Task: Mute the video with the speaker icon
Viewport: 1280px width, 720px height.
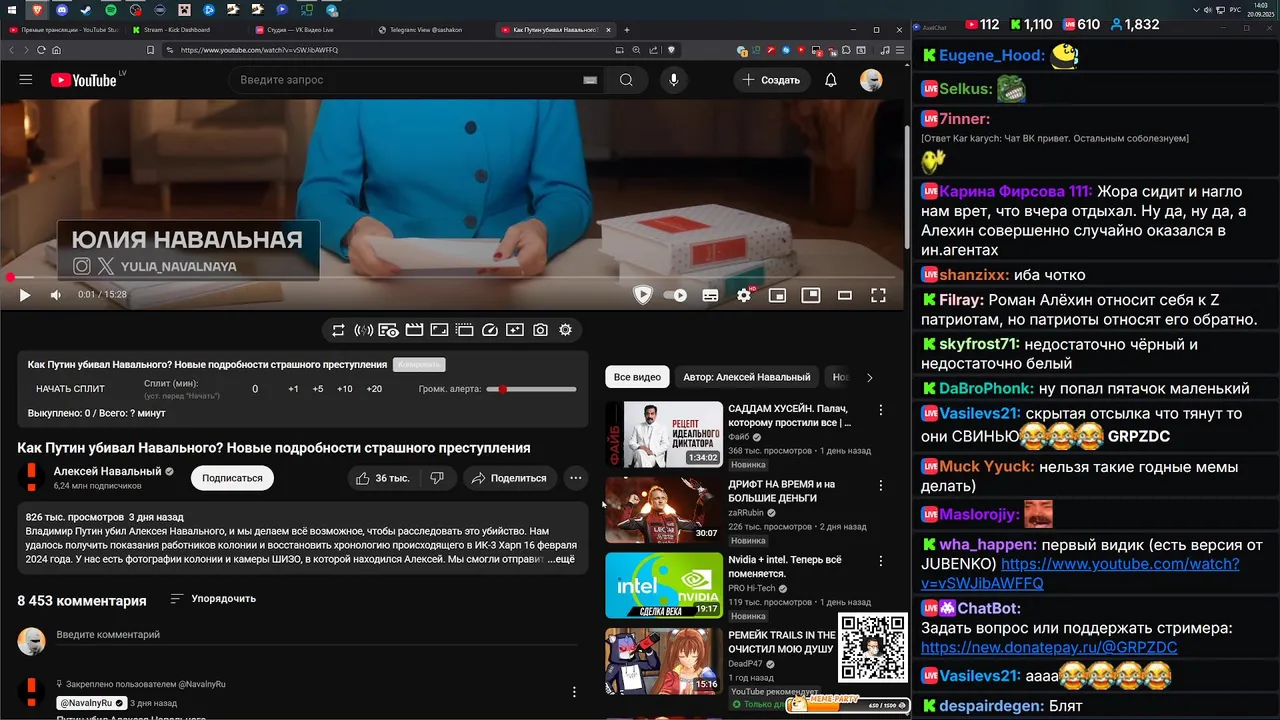Action: [56, 295]
